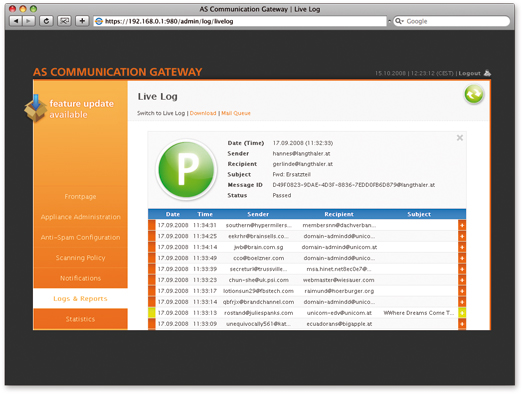Expand the chun-she@uk.psi.com log entry
This screenshot has width=522, height=394.
point(462,280)
